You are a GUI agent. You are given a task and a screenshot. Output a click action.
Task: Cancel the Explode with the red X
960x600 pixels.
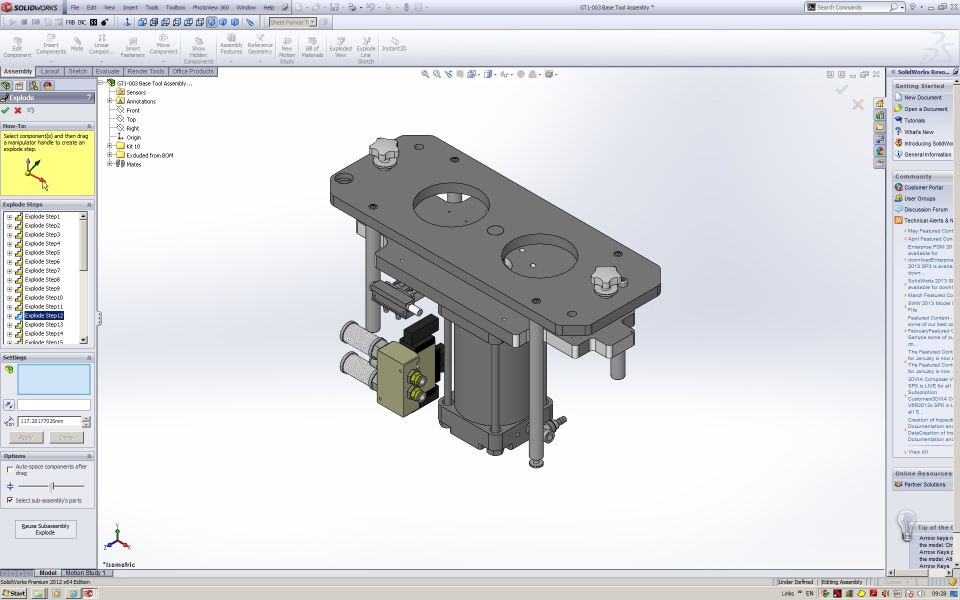click(18, 110)
